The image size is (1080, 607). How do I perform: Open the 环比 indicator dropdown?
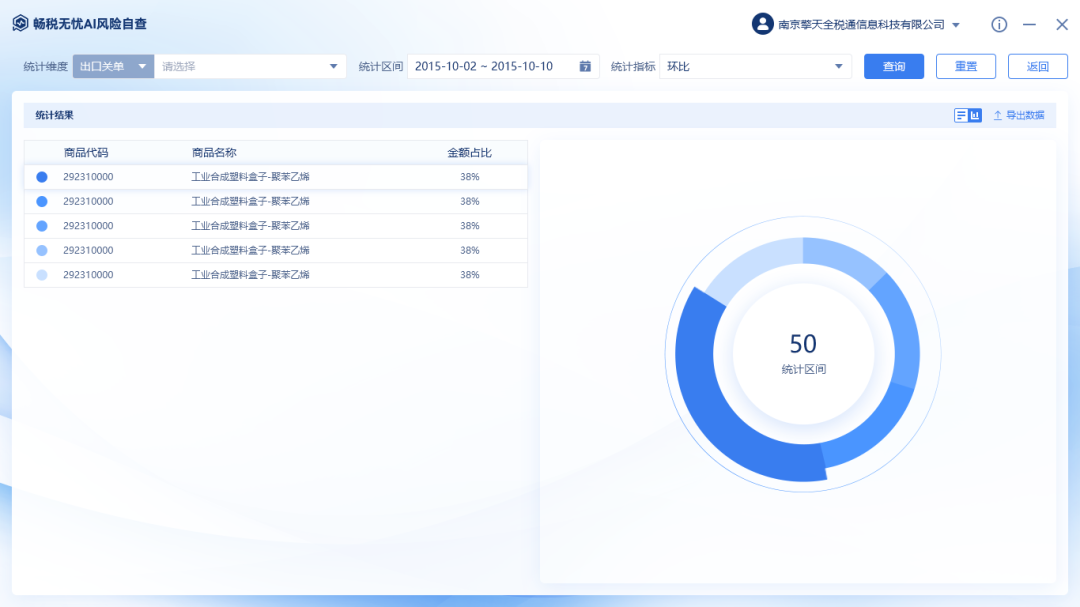[755, 66]
